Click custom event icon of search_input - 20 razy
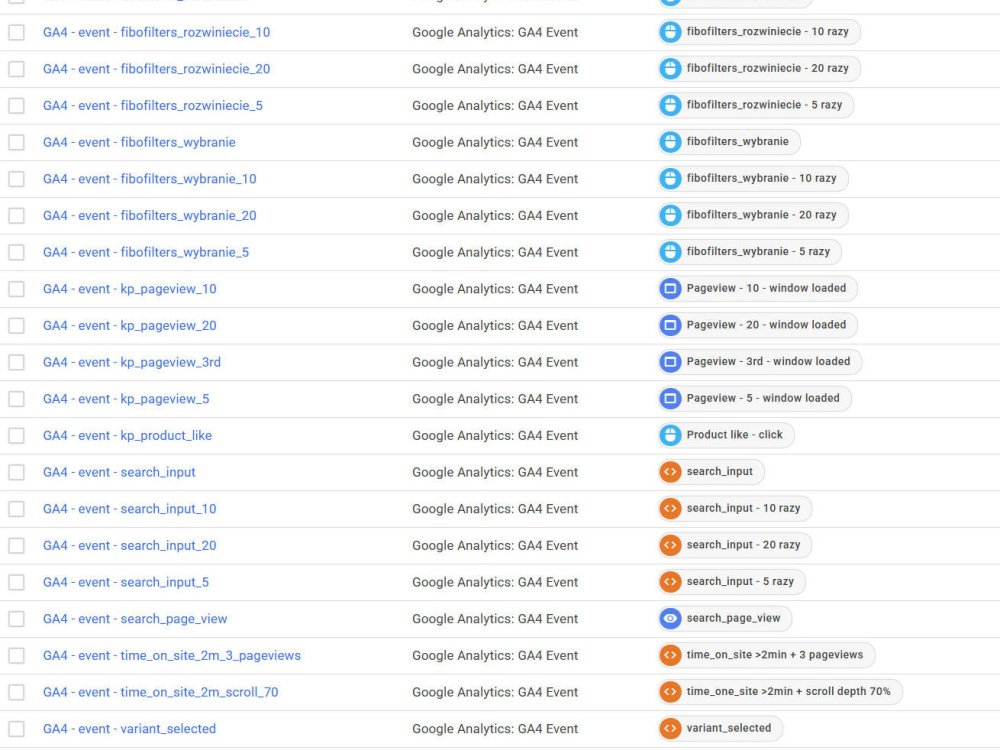Screen dimensions: 1000x750 [x=670, y=545]
